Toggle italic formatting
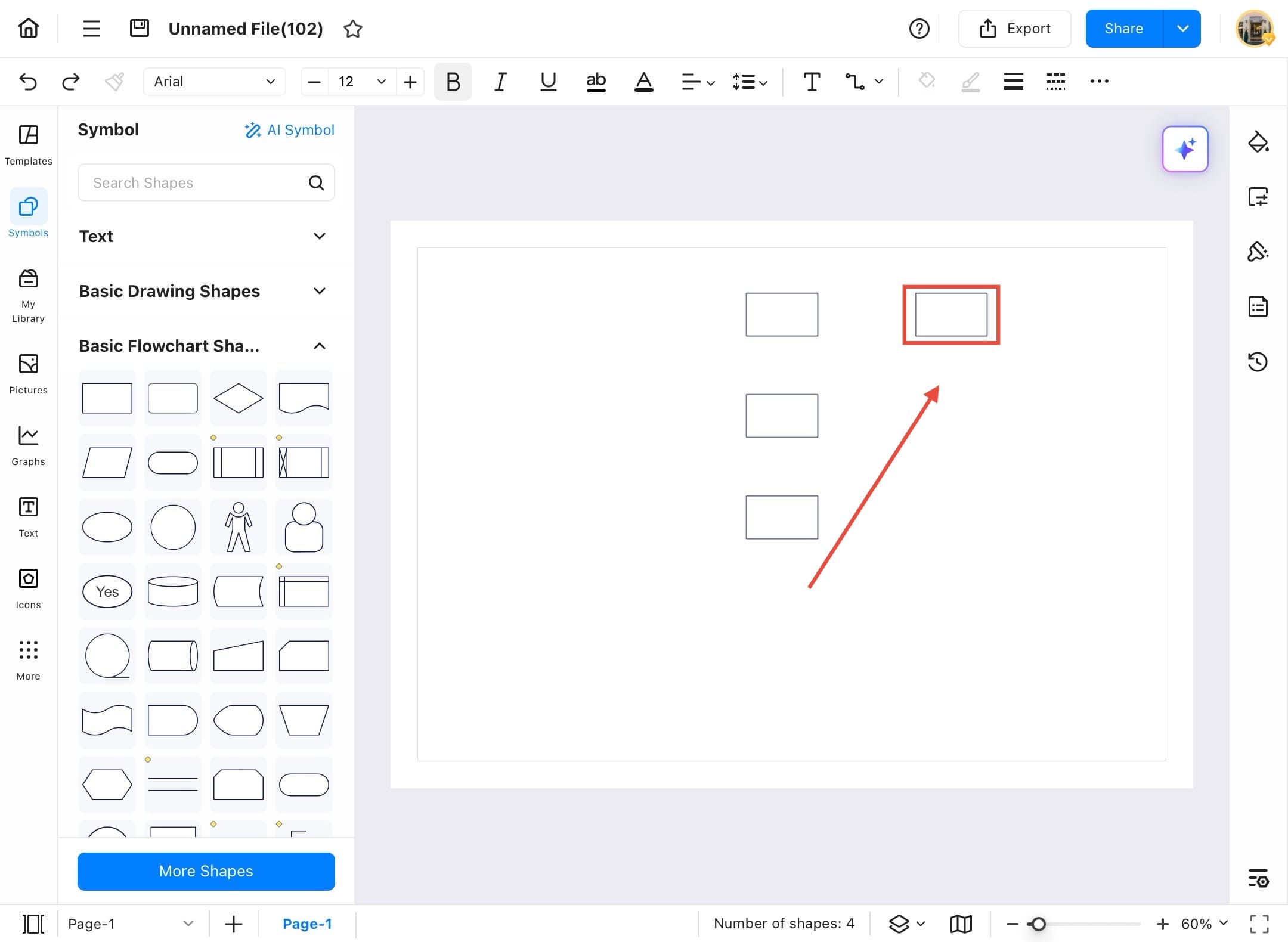This screenshot has width=1288, height=942. [x=500, y=82]
